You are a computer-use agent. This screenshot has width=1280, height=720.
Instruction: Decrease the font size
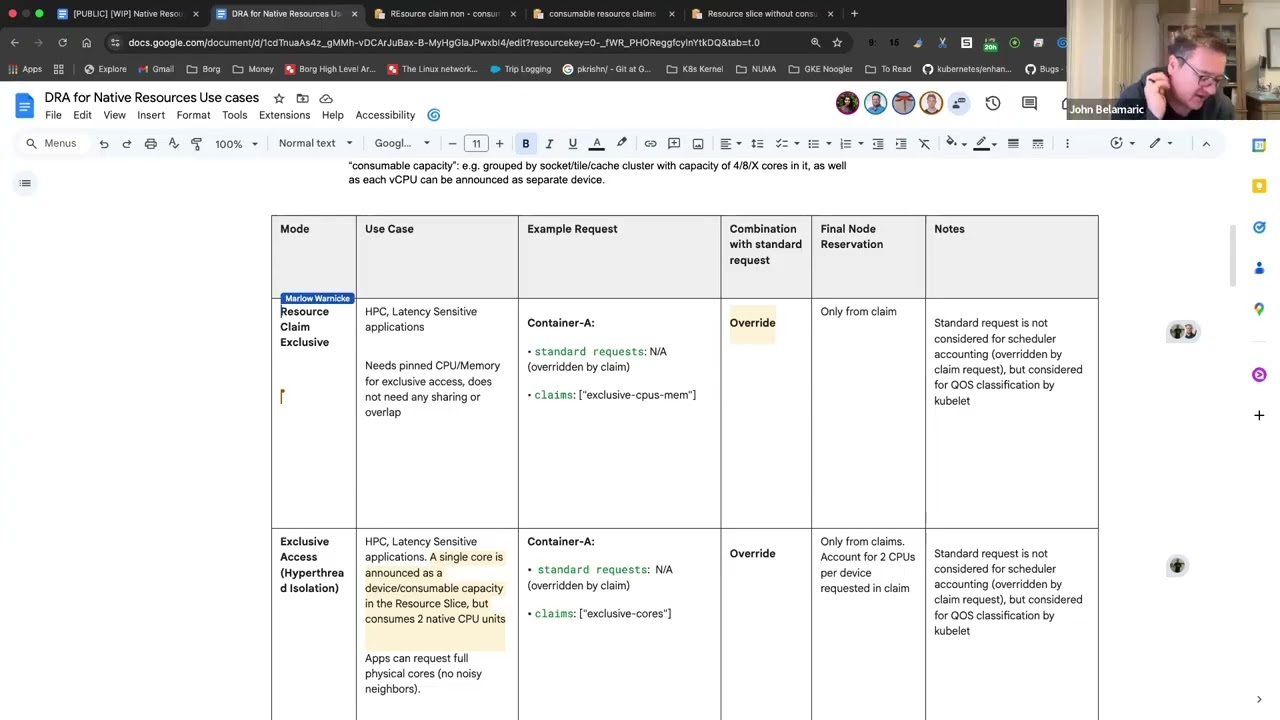click(x=453, y=144)
